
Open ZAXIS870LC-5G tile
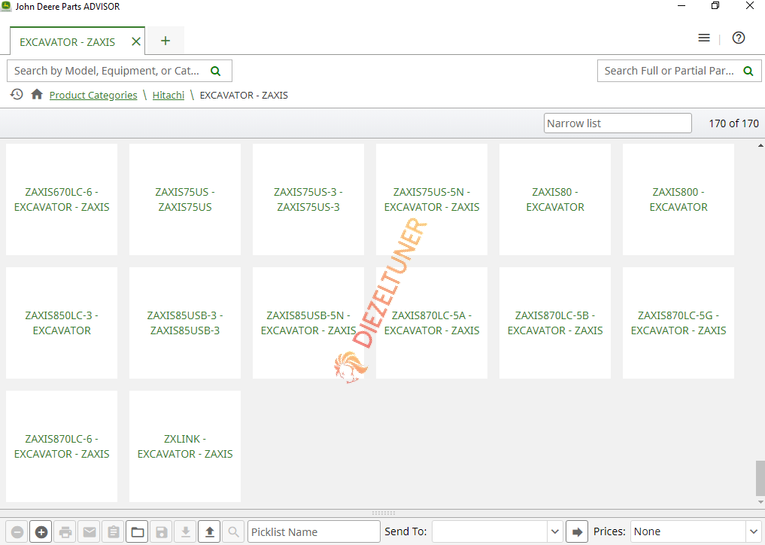[679, 323]
